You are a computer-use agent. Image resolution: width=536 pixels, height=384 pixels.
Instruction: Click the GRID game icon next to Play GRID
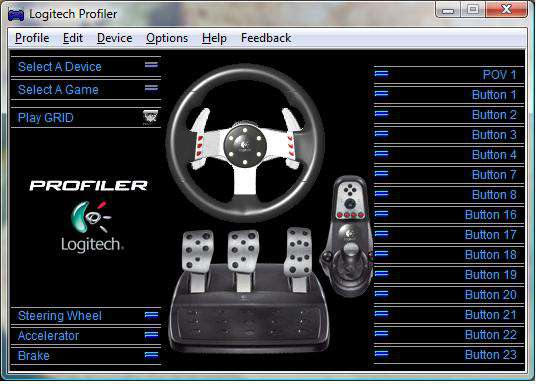click(150, 117)
